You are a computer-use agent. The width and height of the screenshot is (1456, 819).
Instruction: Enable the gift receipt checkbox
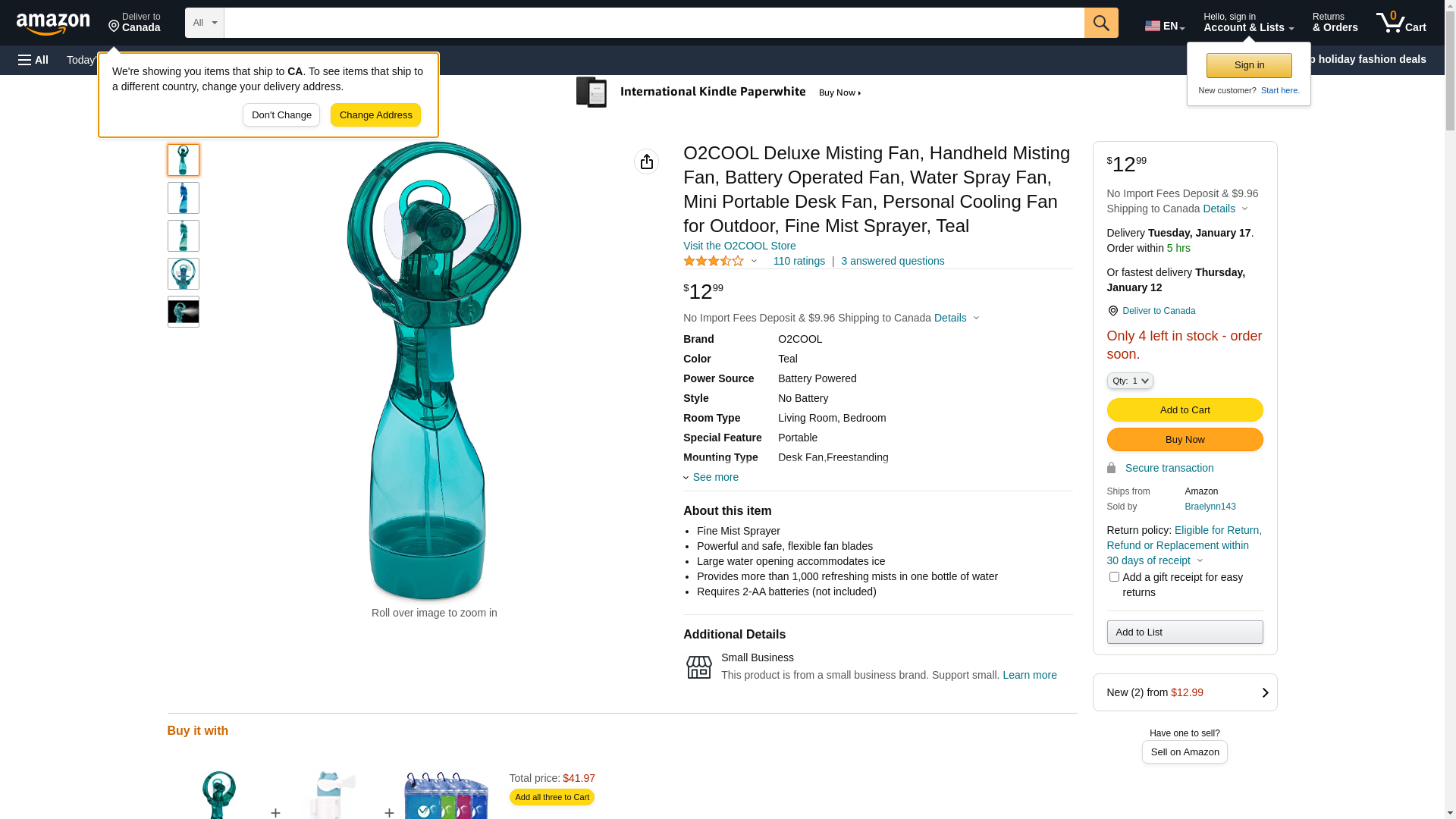(1114, 577)
